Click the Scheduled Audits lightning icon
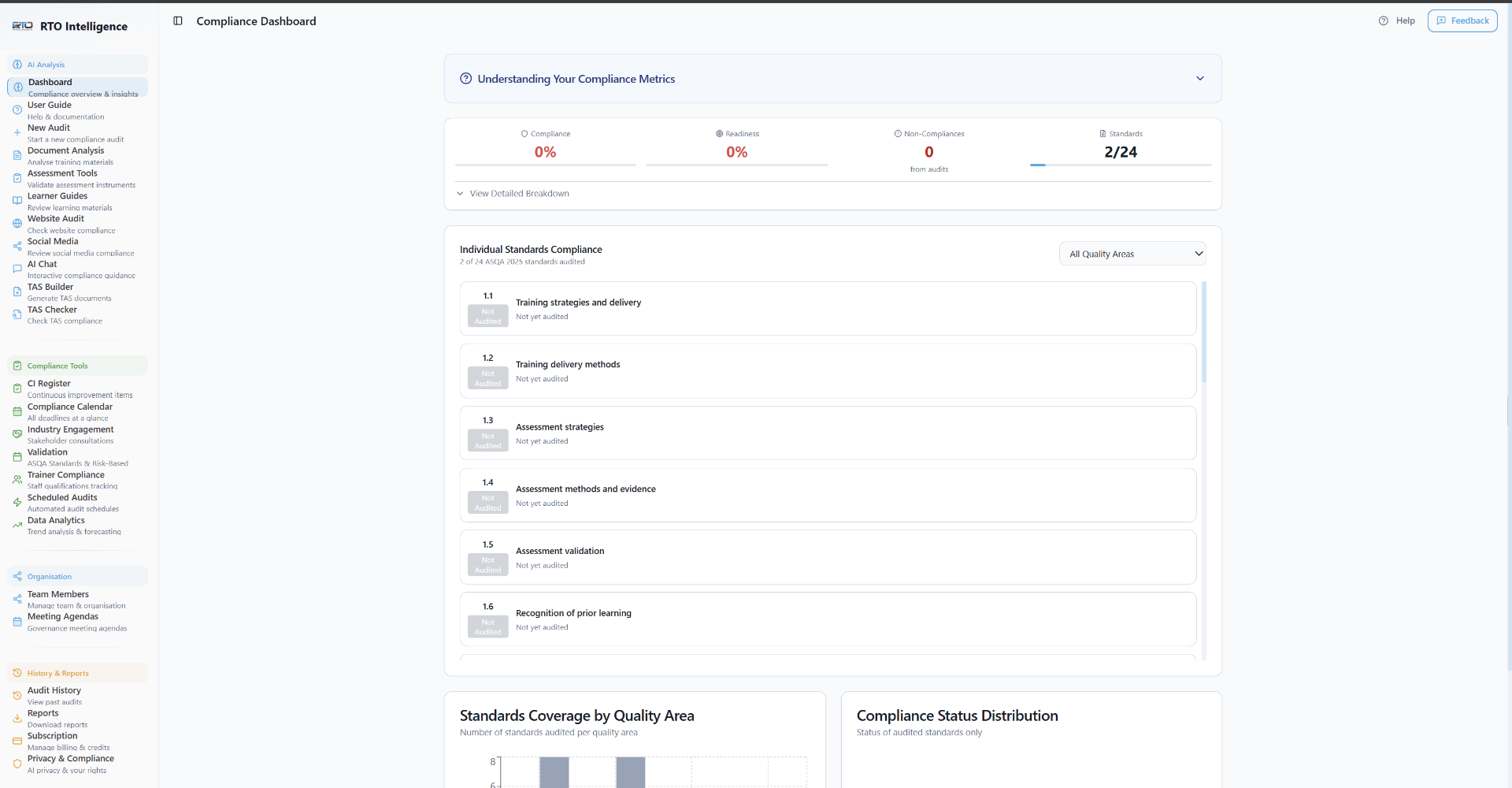 click(x=17, y=503)
